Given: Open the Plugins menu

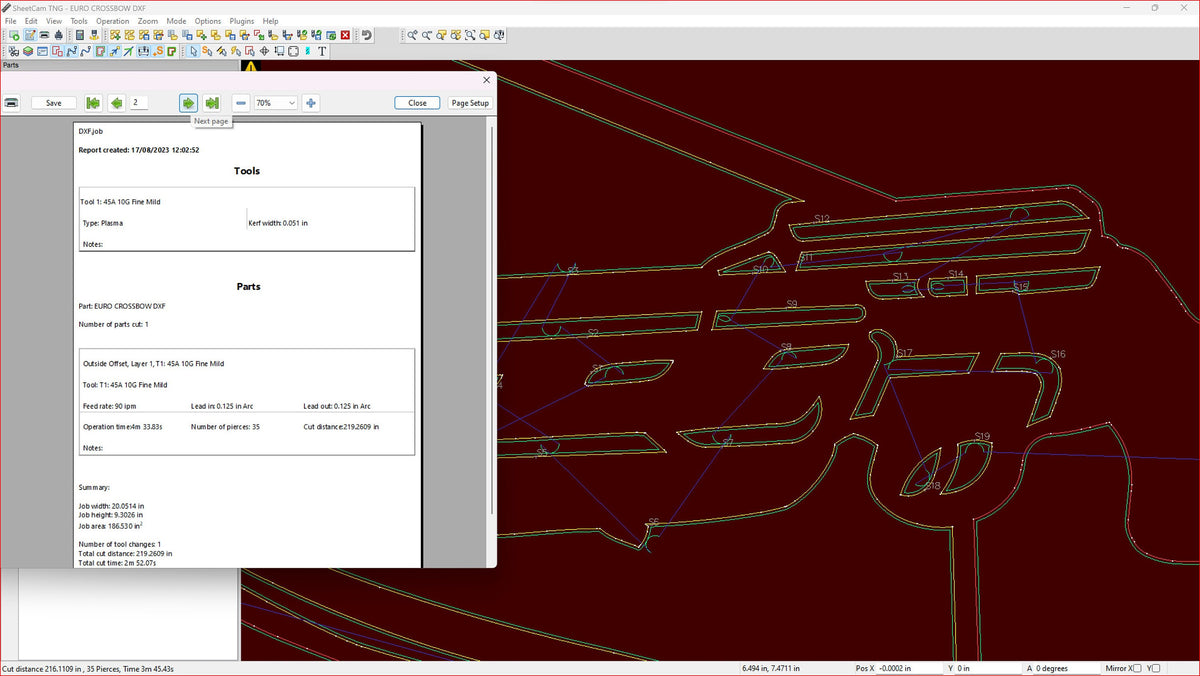Looking at the screenshot, I should [242, 21].
